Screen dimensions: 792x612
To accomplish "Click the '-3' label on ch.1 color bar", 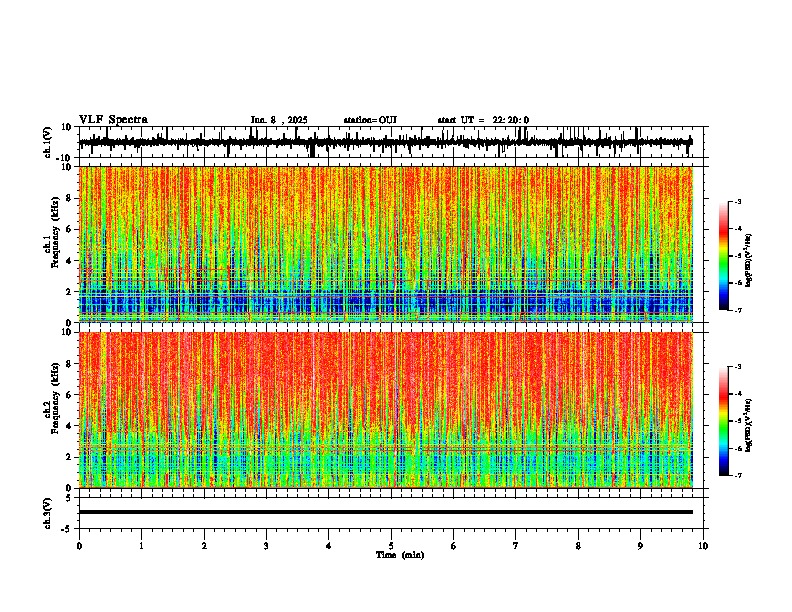I will (738, 201).
